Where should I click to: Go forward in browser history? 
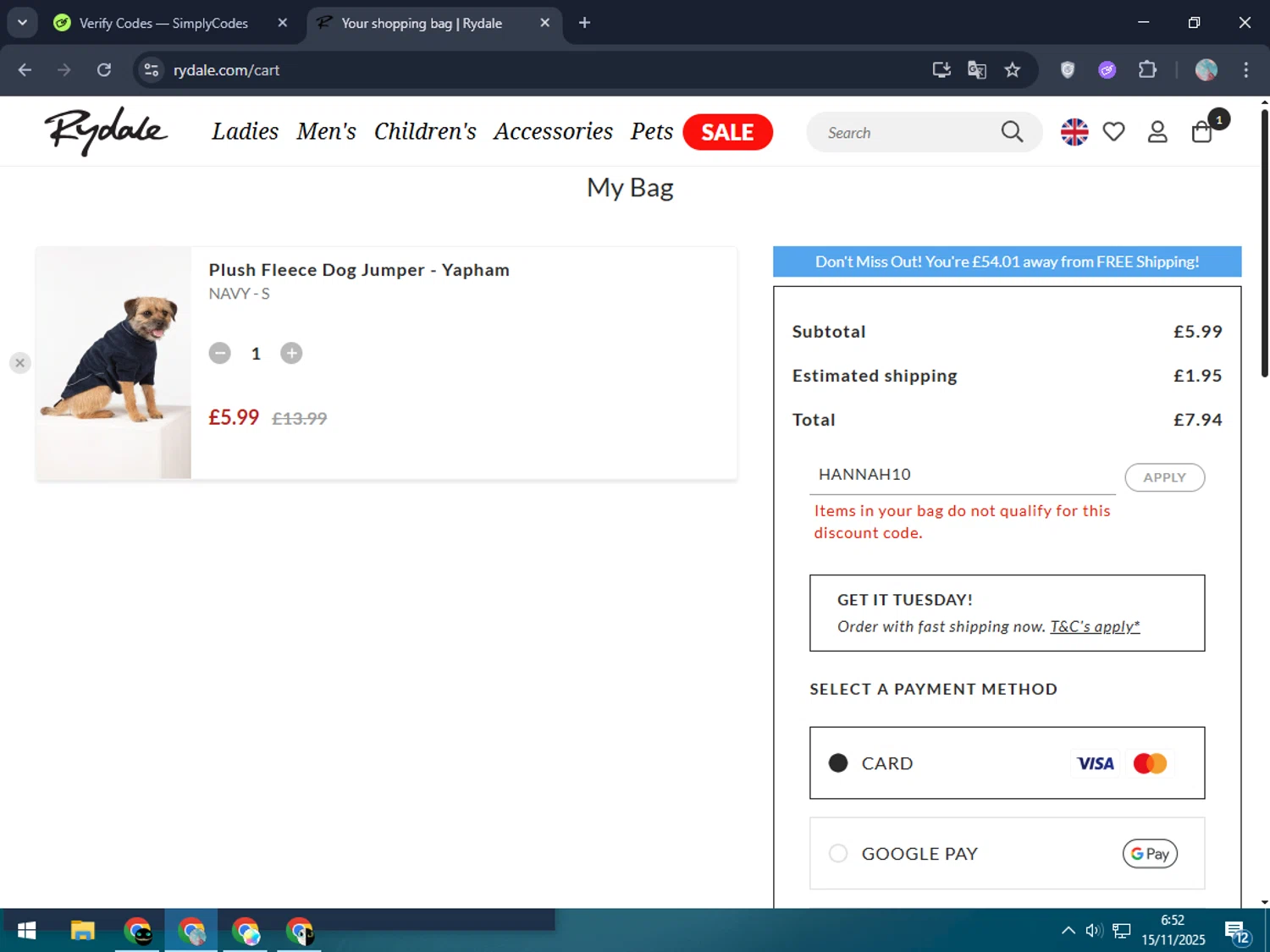pos(64,70)
